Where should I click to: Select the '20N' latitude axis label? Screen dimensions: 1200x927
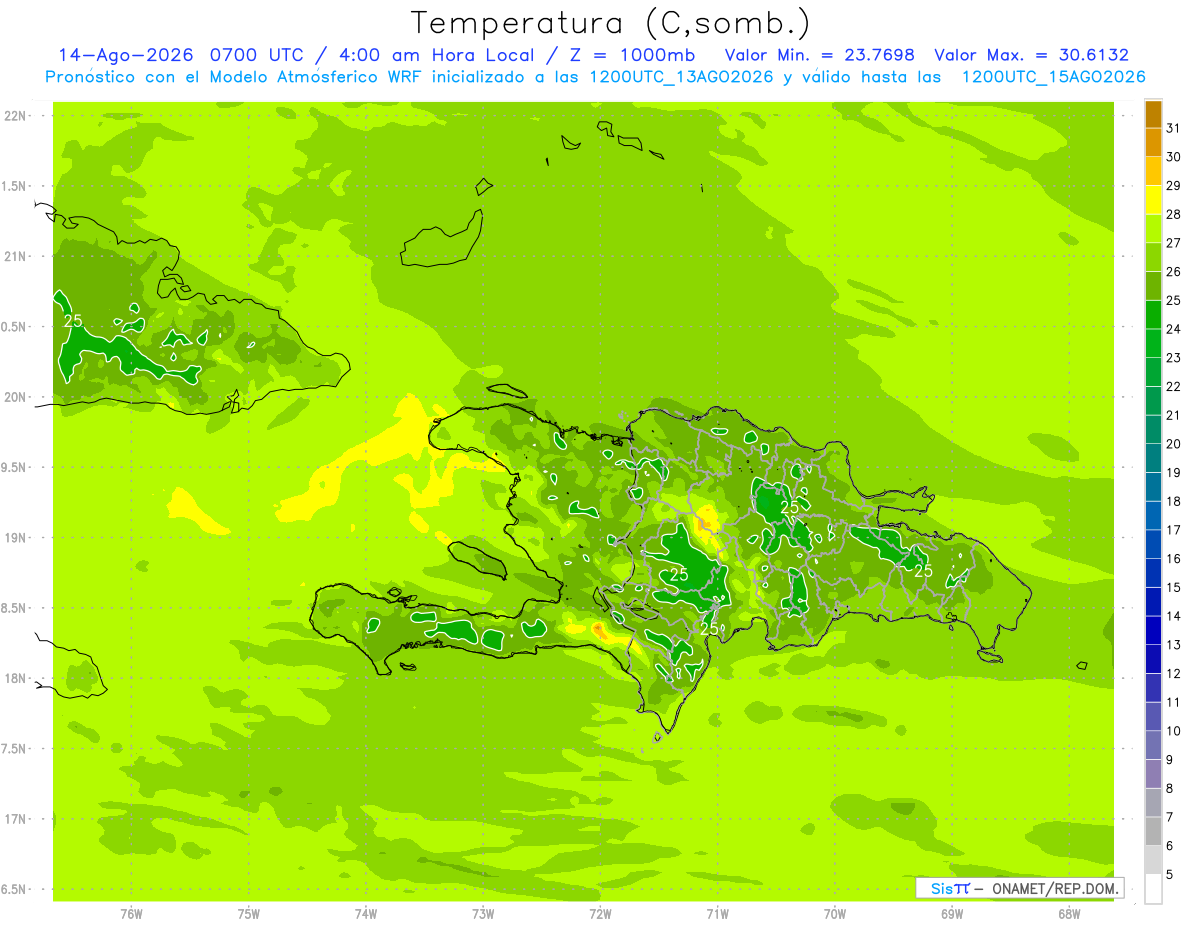(15, 397)
